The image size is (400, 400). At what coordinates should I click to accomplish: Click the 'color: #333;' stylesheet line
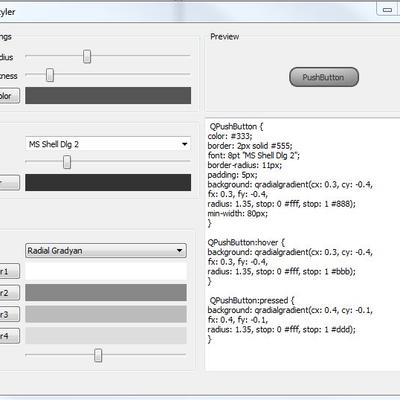click(x=230, y=136)
